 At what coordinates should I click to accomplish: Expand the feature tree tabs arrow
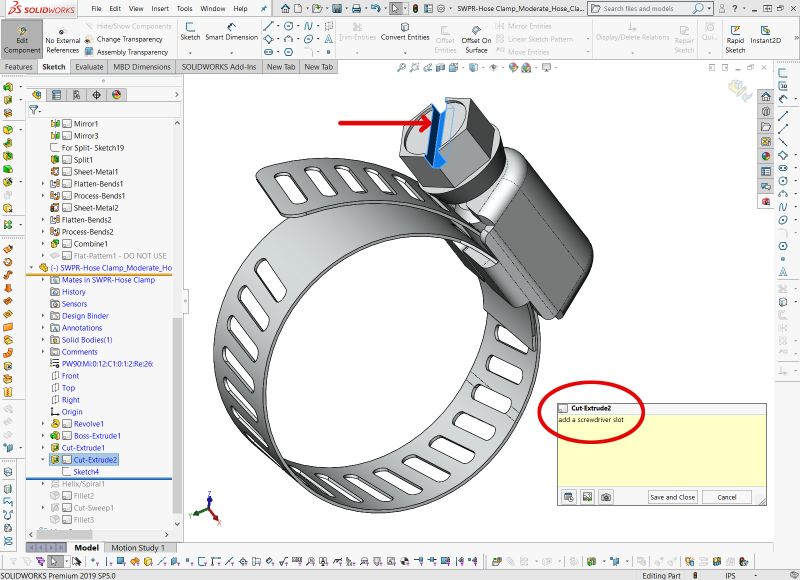[177, 95]
